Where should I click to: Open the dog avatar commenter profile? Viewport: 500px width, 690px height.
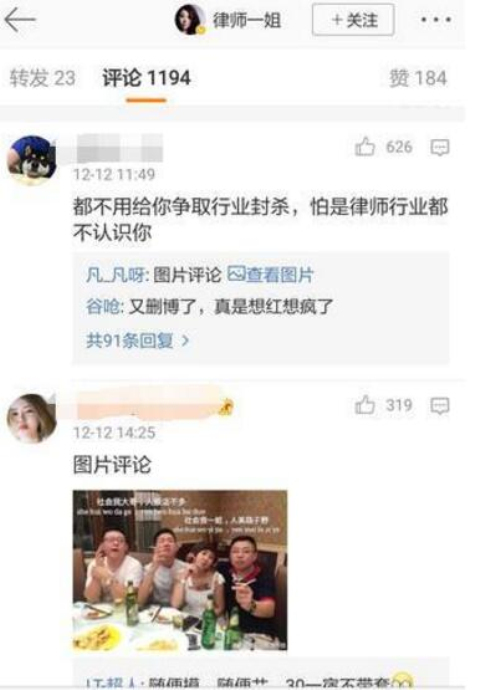[x=32, y=159]
